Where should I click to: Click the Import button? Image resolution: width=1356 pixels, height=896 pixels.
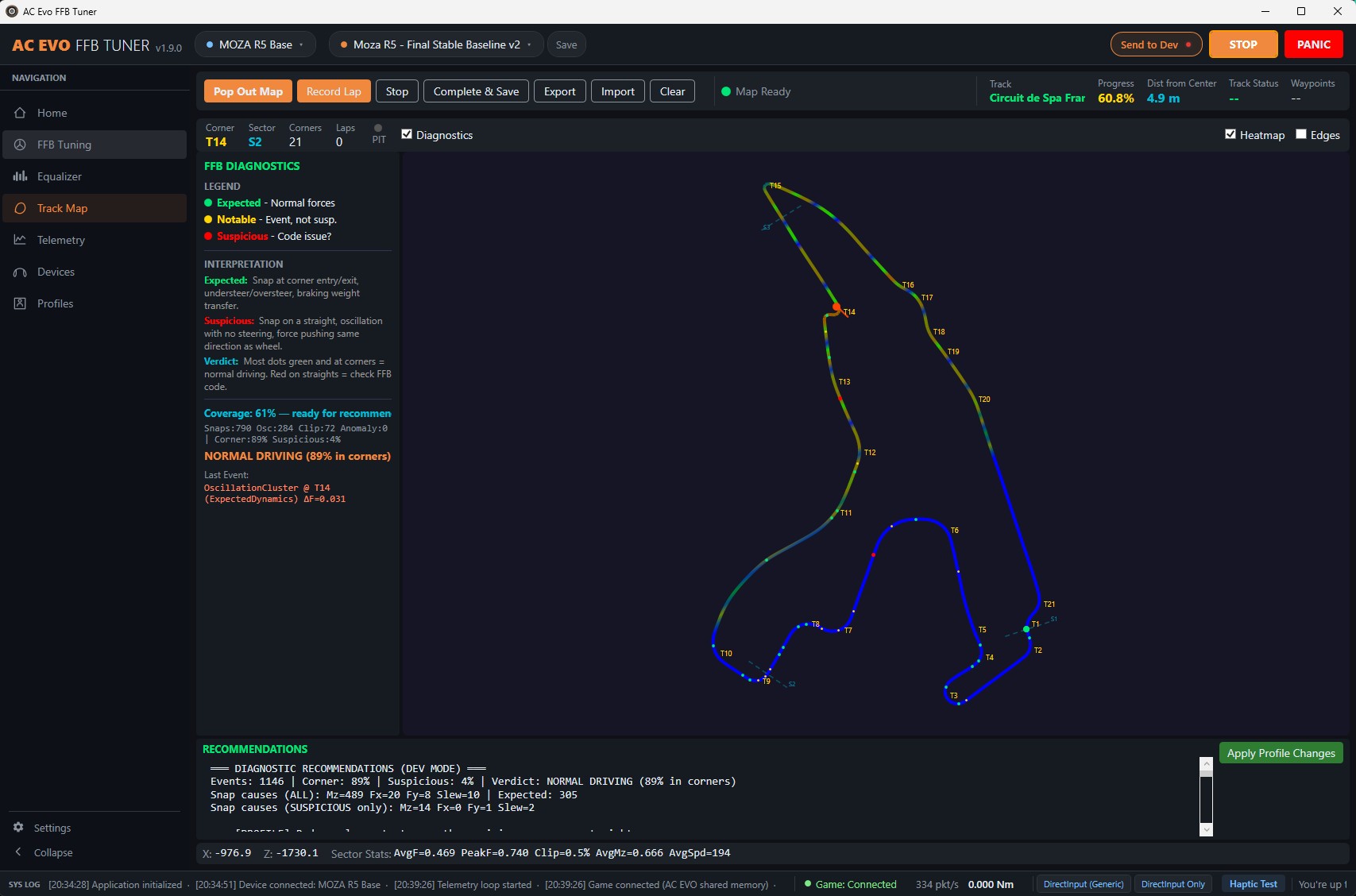click(x=617, y=91)
